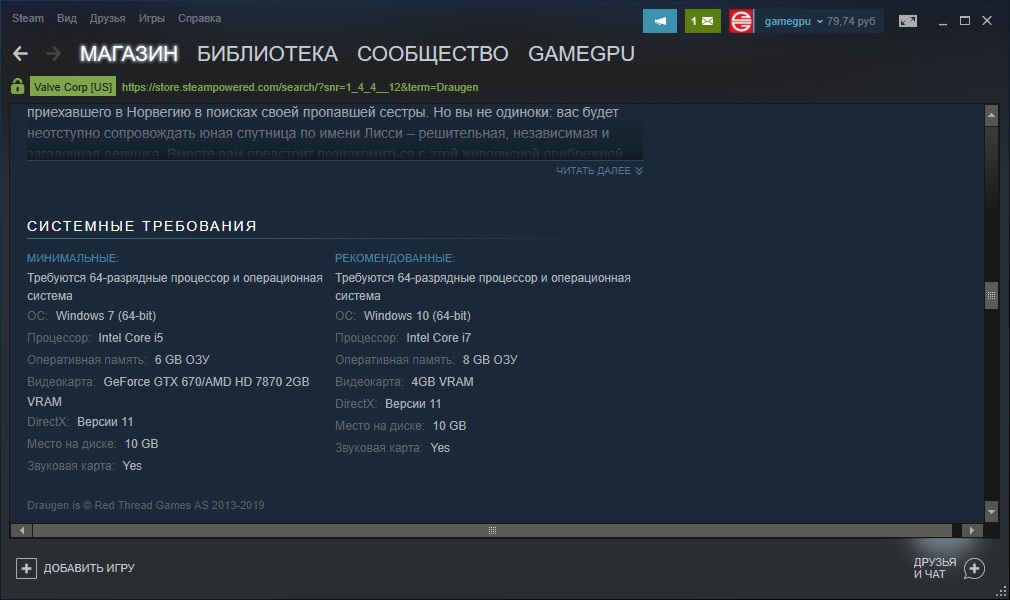Open the Вид menu

click(66, 18)
